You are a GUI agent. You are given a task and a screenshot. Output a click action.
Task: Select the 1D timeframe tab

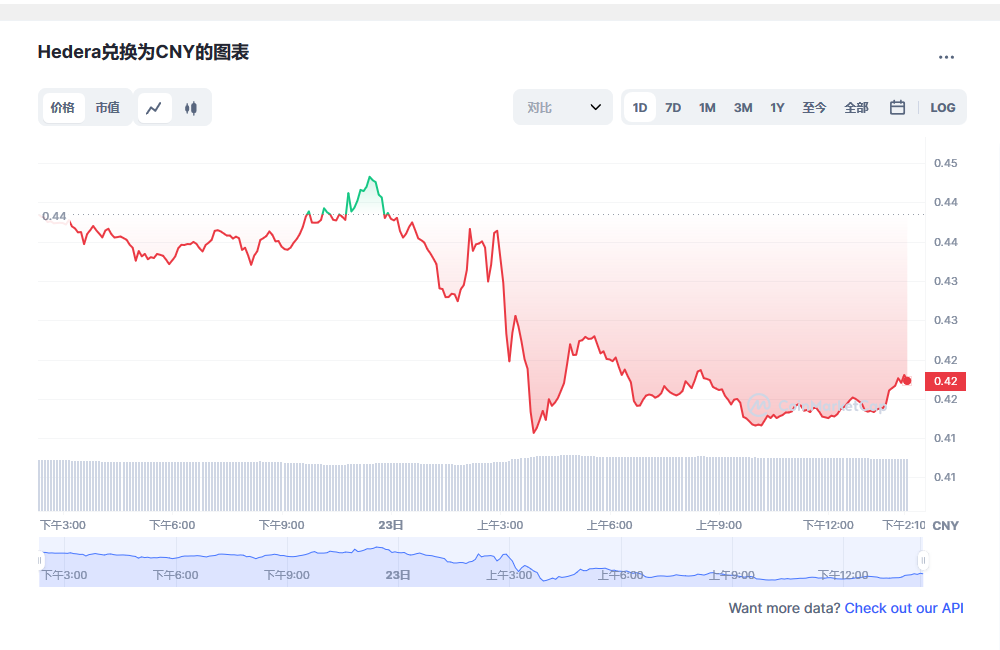(639, 107)
